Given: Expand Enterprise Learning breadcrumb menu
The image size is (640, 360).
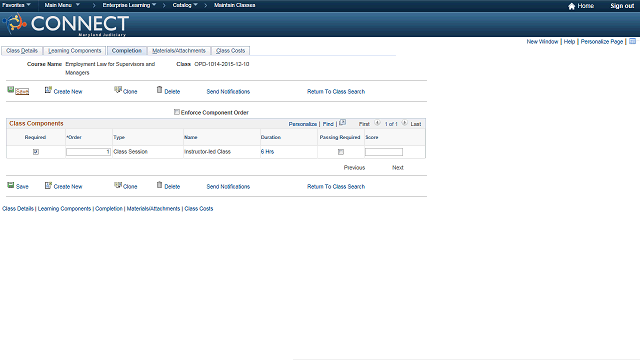Looking at the screenshot, I should [x=129, y=5].
